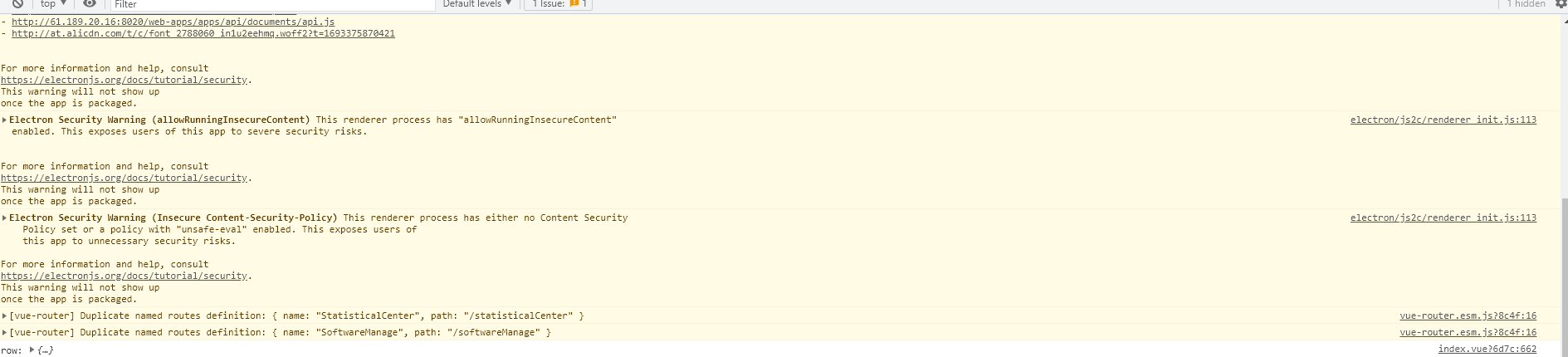
Task: Open console settings gear icon
Action: click(x=1561, y=4)
